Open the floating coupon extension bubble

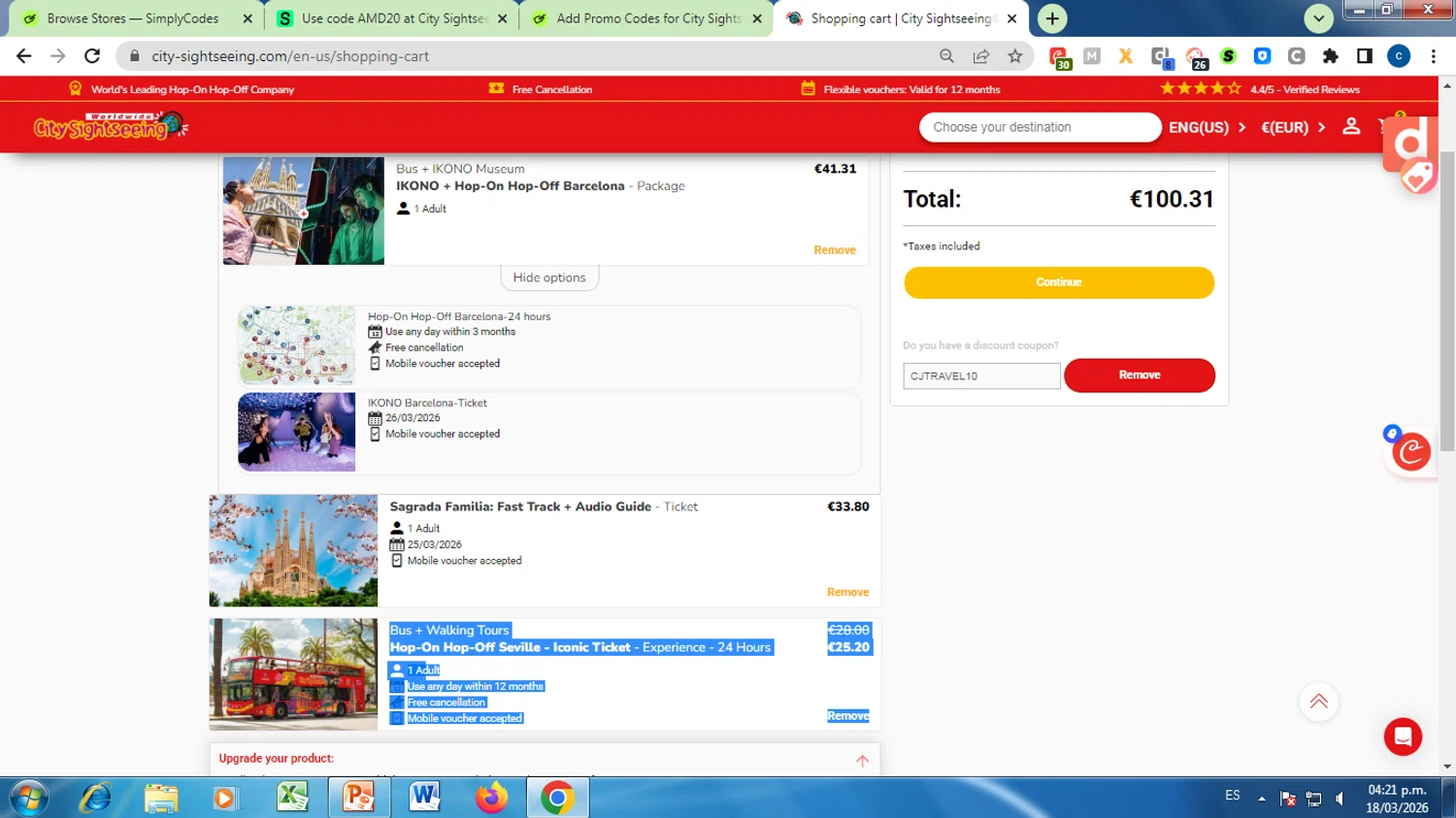pyautogui.click(x=1411, y=451)
